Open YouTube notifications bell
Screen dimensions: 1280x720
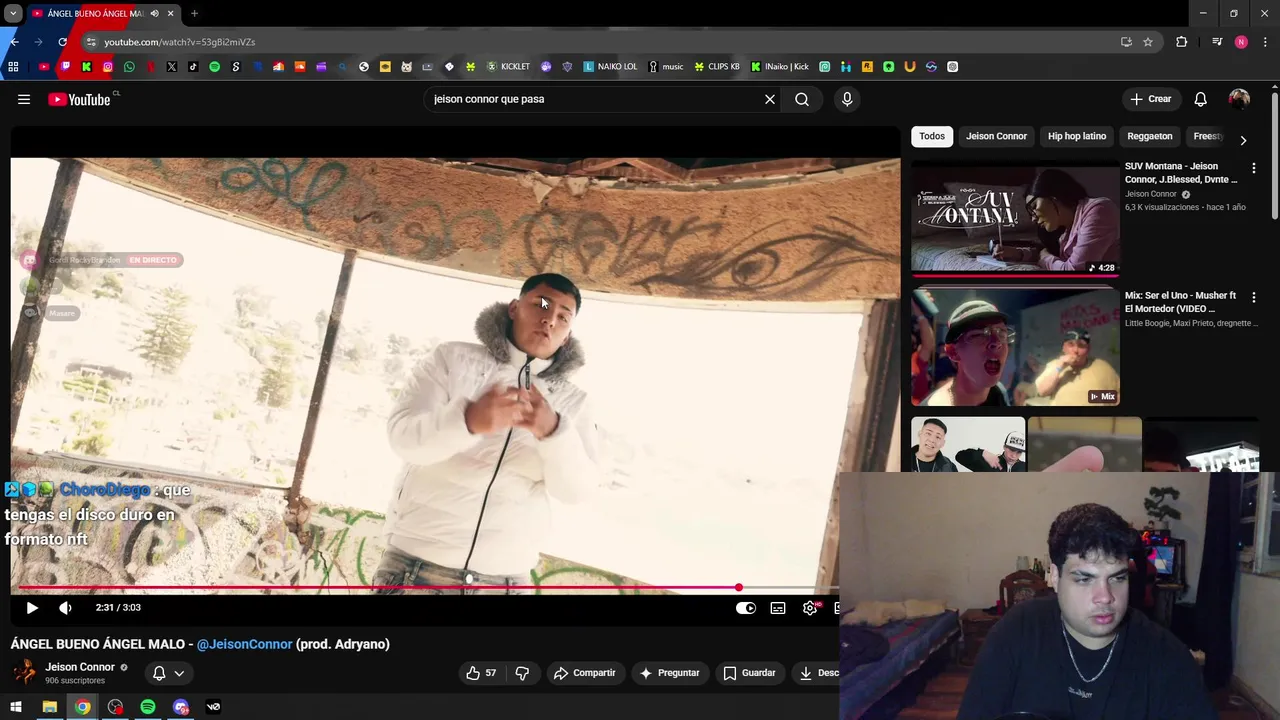pyautogui.click(x=1200, y=99)
